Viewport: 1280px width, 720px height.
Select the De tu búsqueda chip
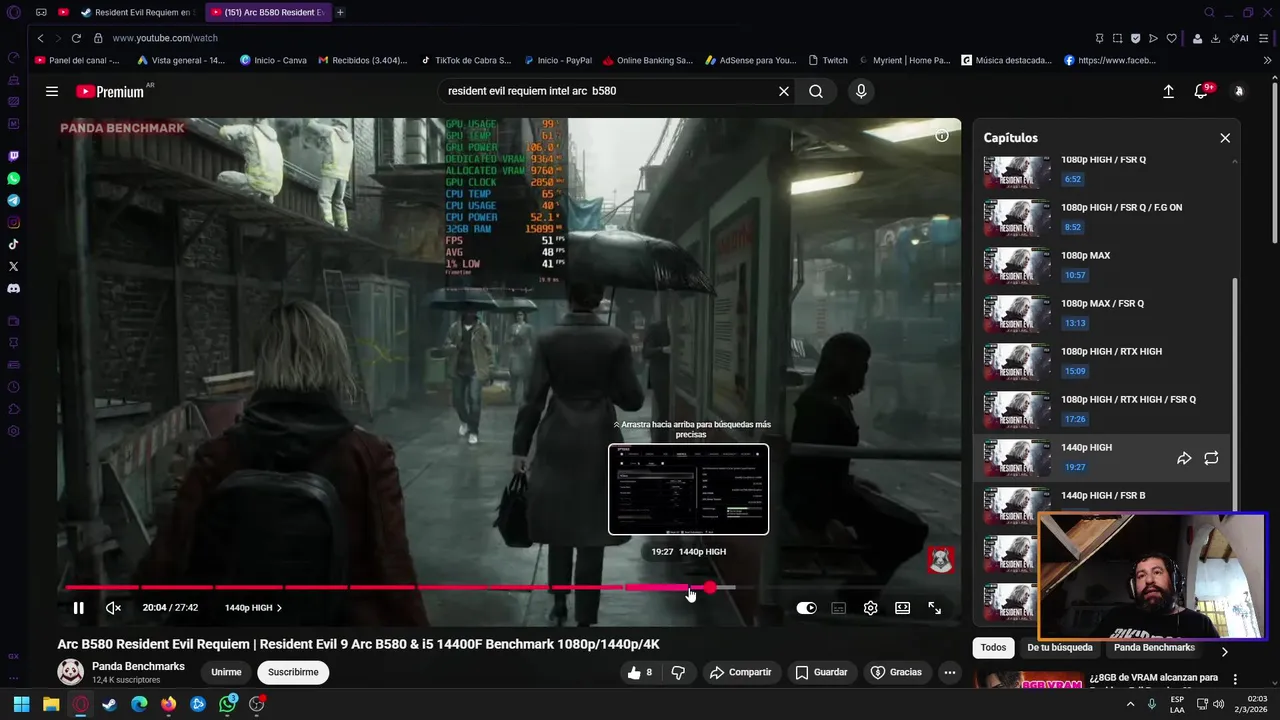point(1060,647)
